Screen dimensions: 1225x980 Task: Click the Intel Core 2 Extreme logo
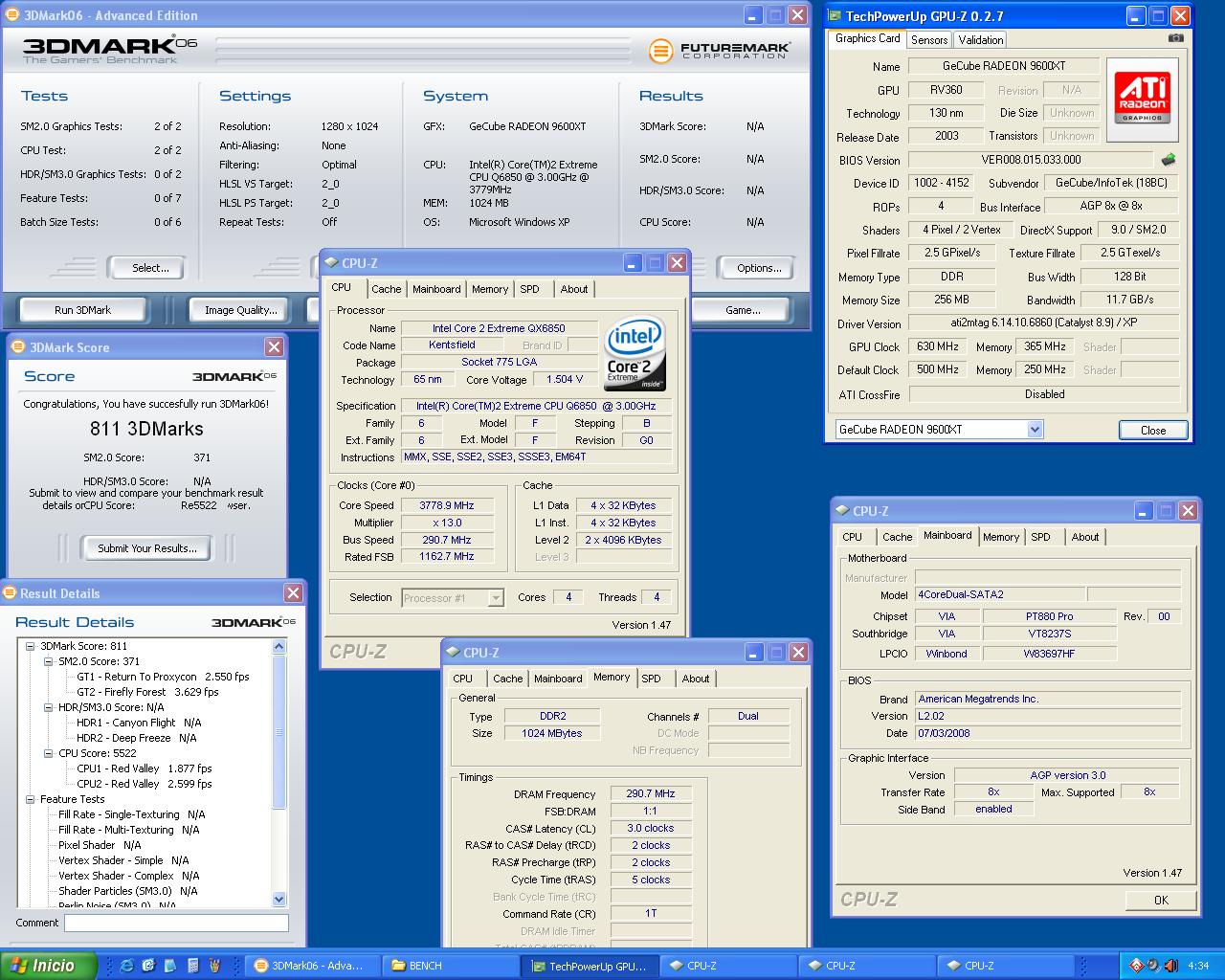tap(635, 354)
